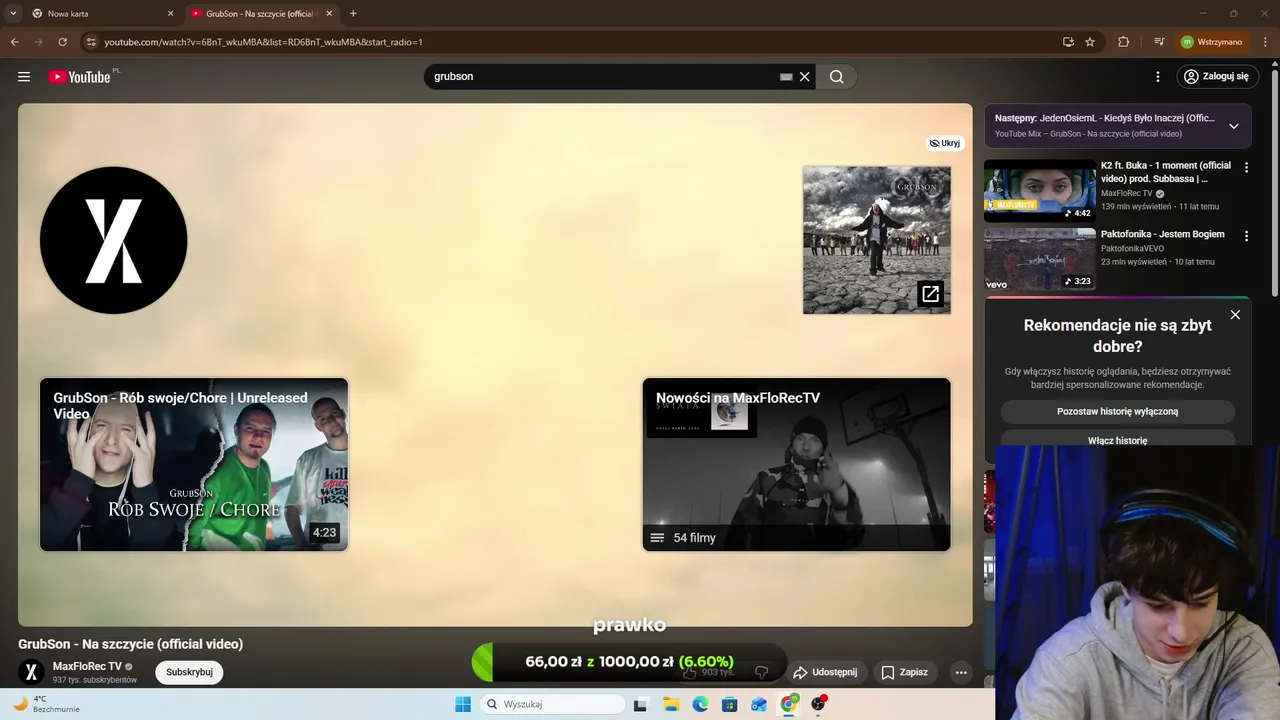This screenshot has width=1280, height=720.
Task: Go back in browser history
Action: pos(14,42)
